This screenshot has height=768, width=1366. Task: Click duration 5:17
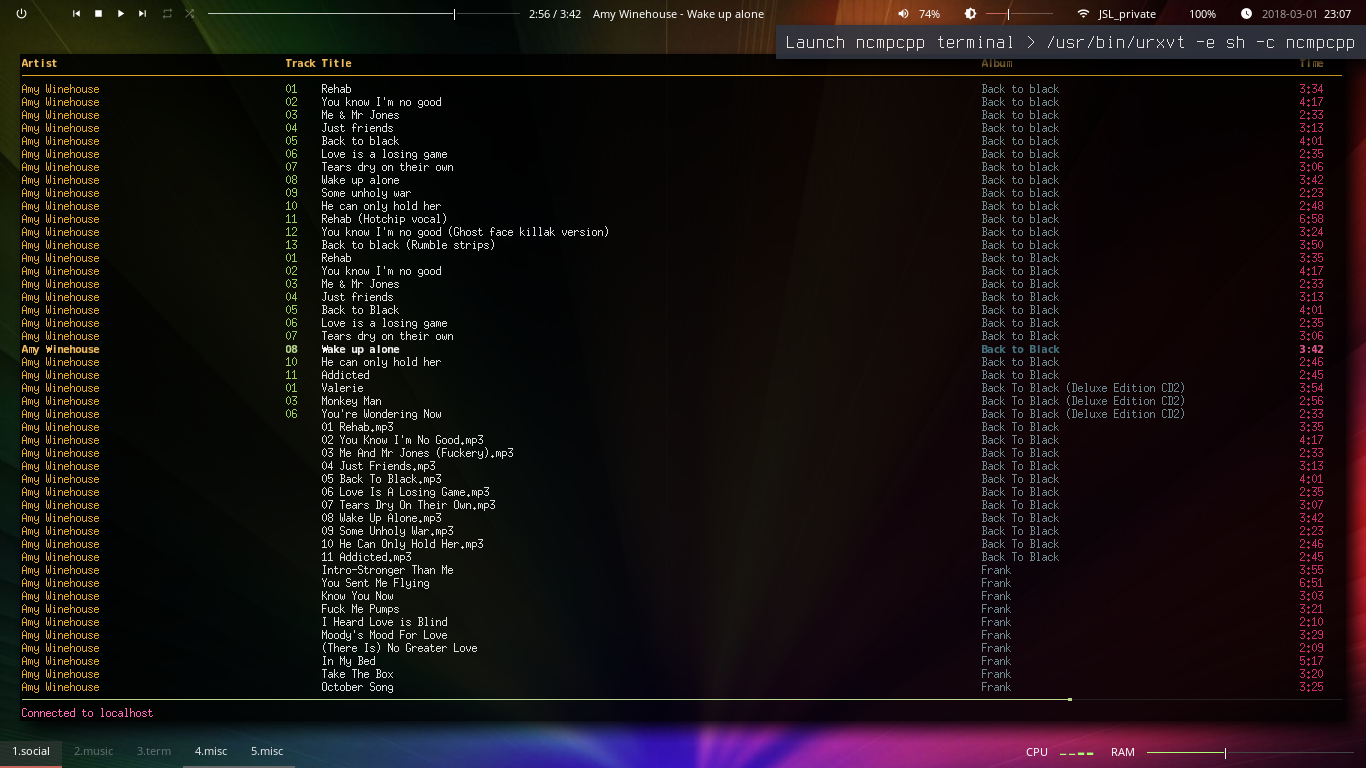point(1311,661)
